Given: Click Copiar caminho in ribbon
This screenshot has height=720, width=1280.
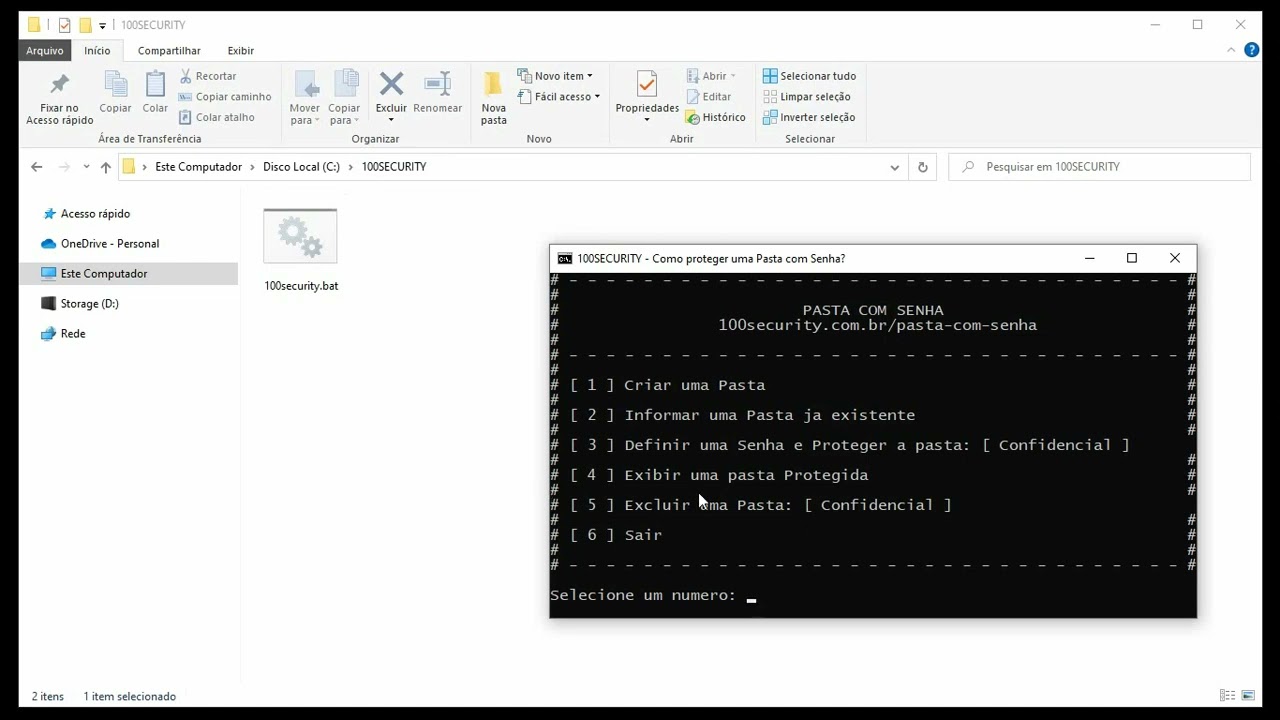Looking at the screenshot, I should tap(225, 97).
